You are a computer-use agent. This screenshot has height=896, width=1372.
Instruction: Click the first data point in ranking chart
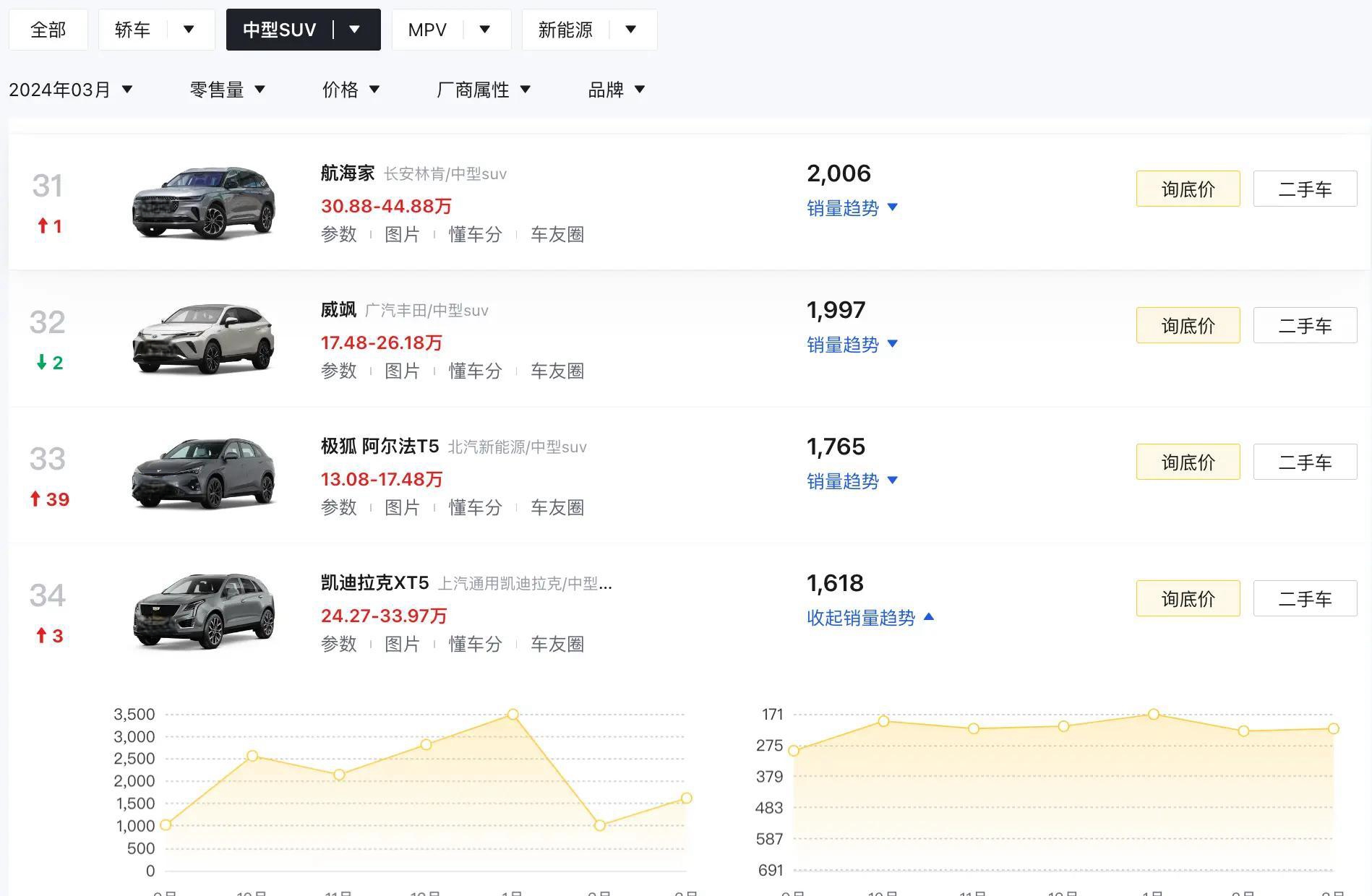pyautogui.click(x=794, y=751)
